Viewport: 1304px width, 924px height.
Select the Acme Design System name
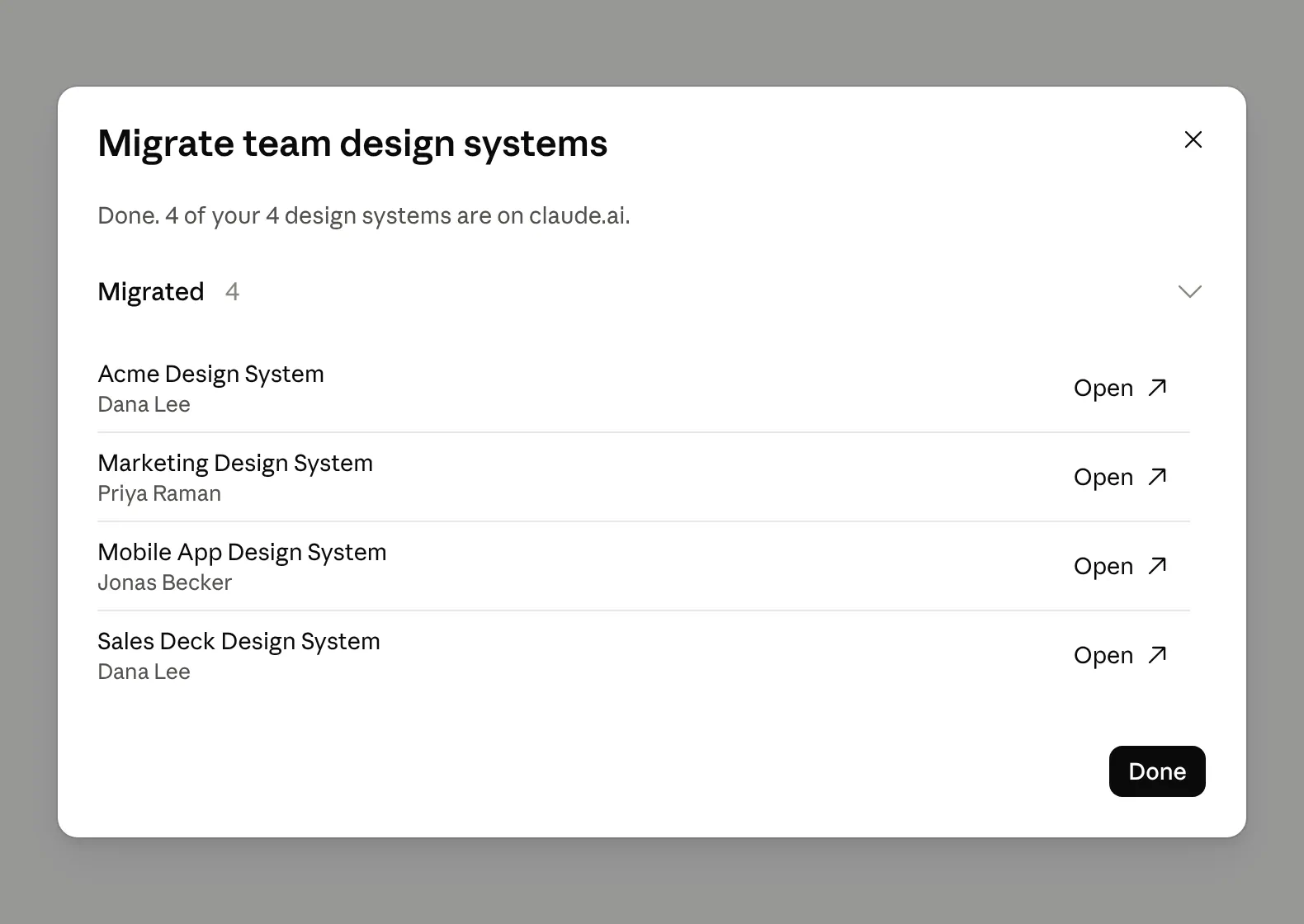210,374
